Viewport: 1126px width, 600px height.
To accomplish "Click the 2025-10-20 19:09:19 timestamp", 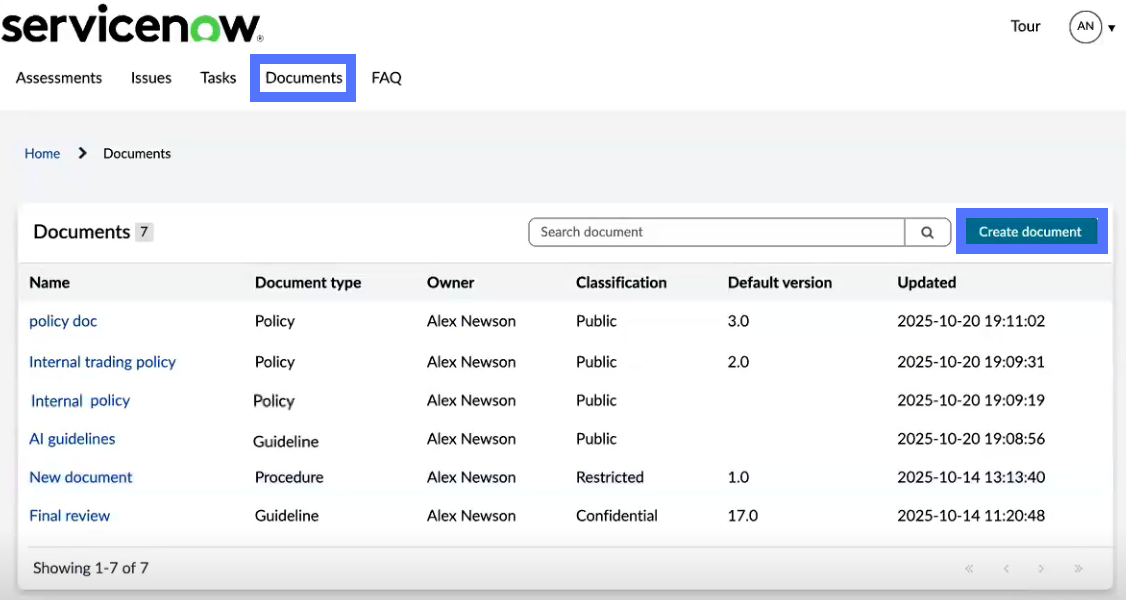I will point(971,400).
